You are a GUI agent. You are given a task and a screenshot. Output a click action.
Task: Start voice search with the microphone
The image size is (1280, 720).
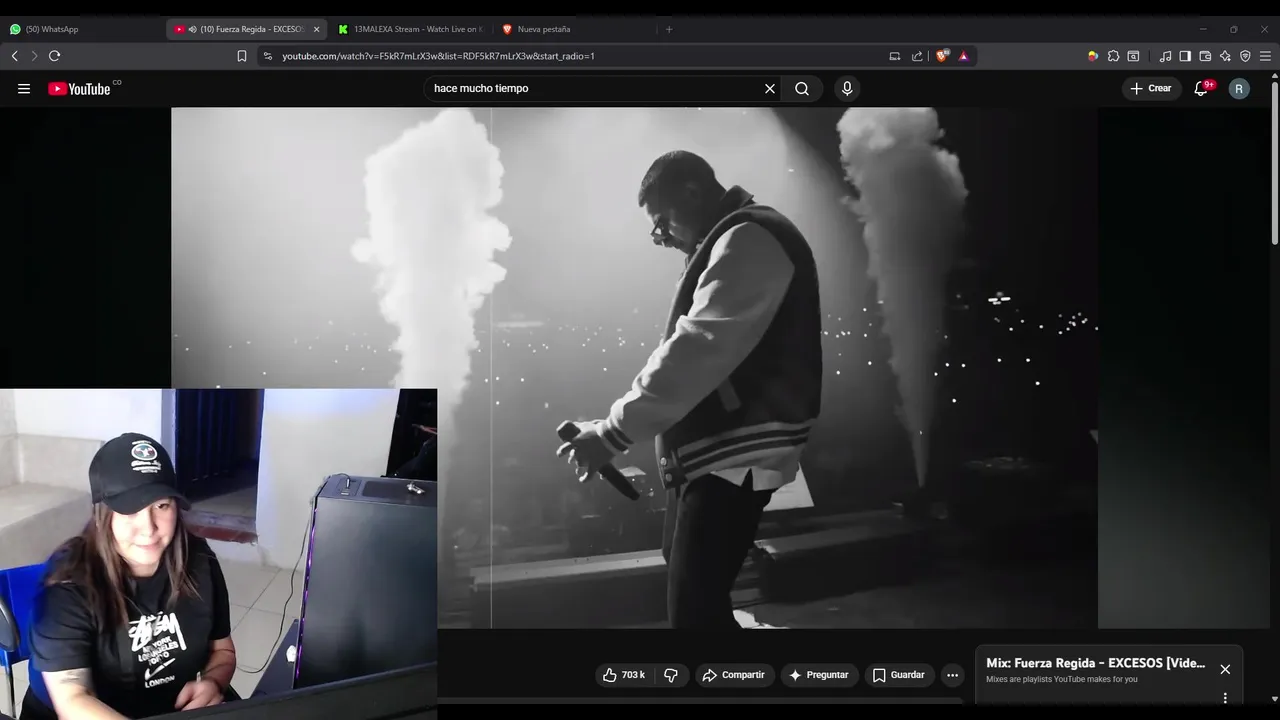(x=847, y=88)
